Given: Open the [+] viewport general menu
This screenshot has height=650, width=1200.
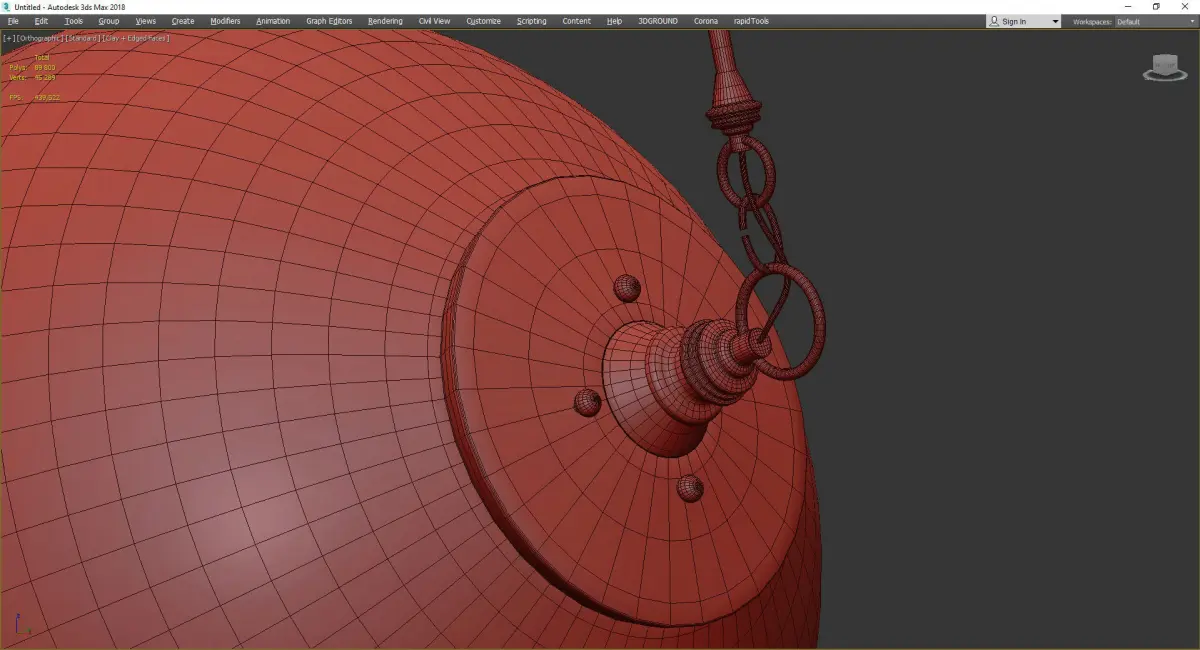Looking at the screenshot, I should [x=9, y=38].
